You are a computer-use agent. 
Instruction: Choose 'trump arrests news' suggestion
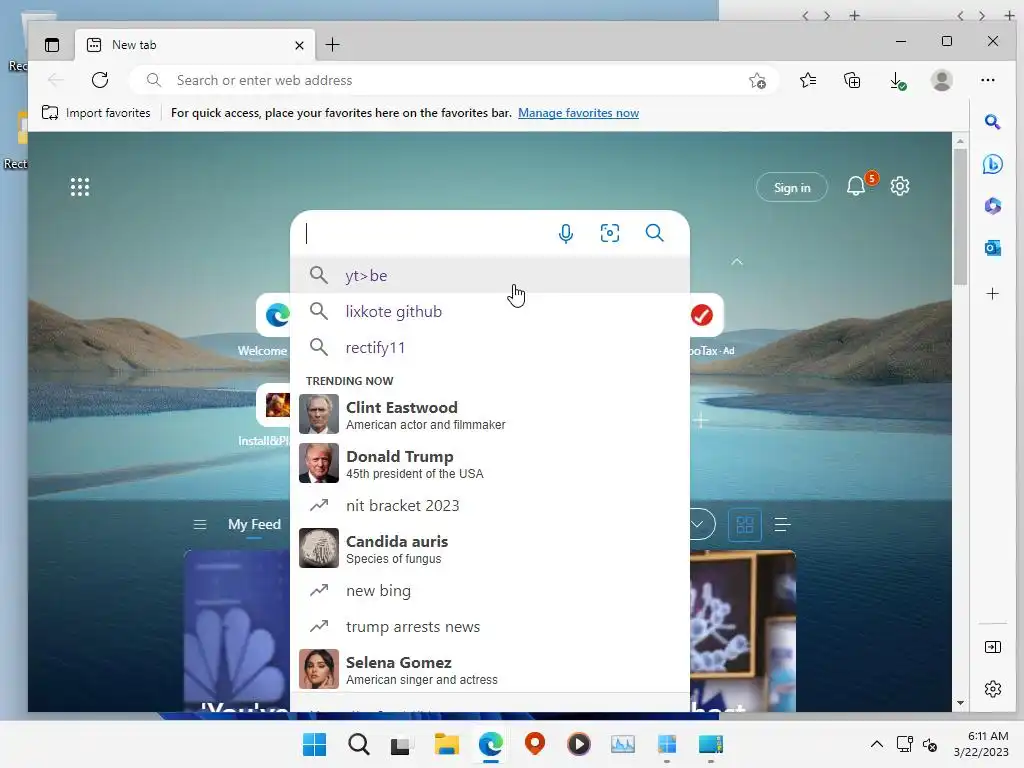pyautogui.click(x=490, y=626)
